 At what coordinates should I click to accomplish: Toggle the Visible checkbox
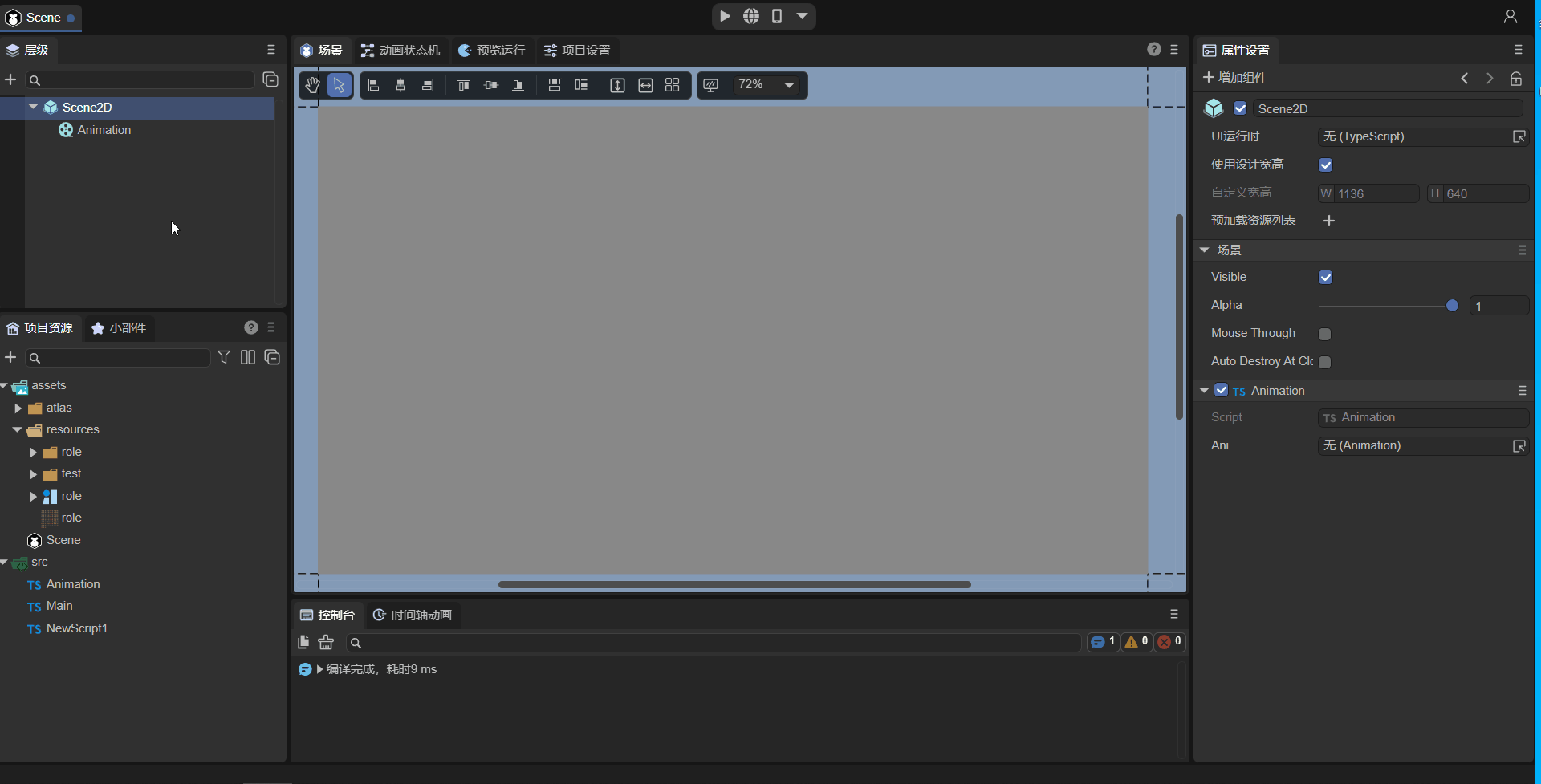click(1325, 278)
